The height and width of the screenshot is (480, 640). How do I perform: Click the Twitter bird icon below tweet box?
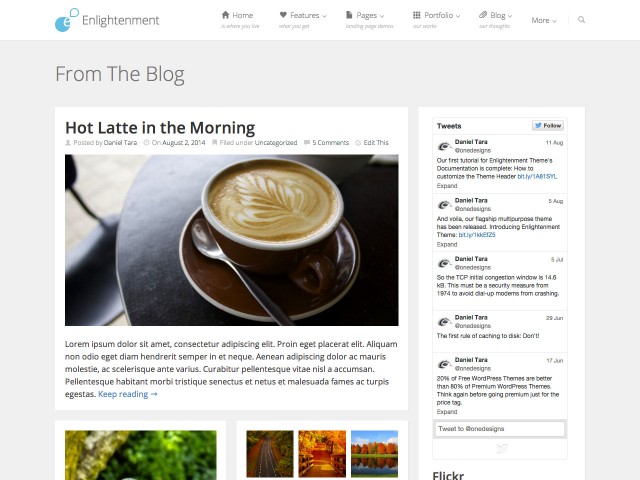[502, 449]
